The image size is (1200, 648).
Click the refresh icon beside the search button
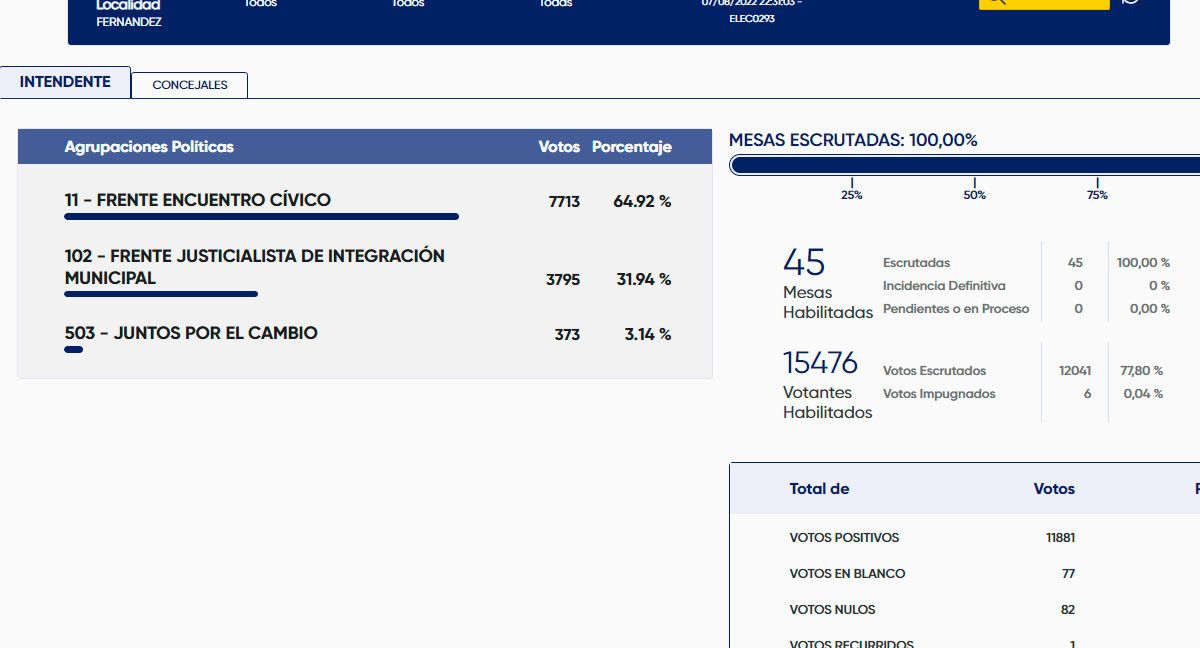[1131, 3]
